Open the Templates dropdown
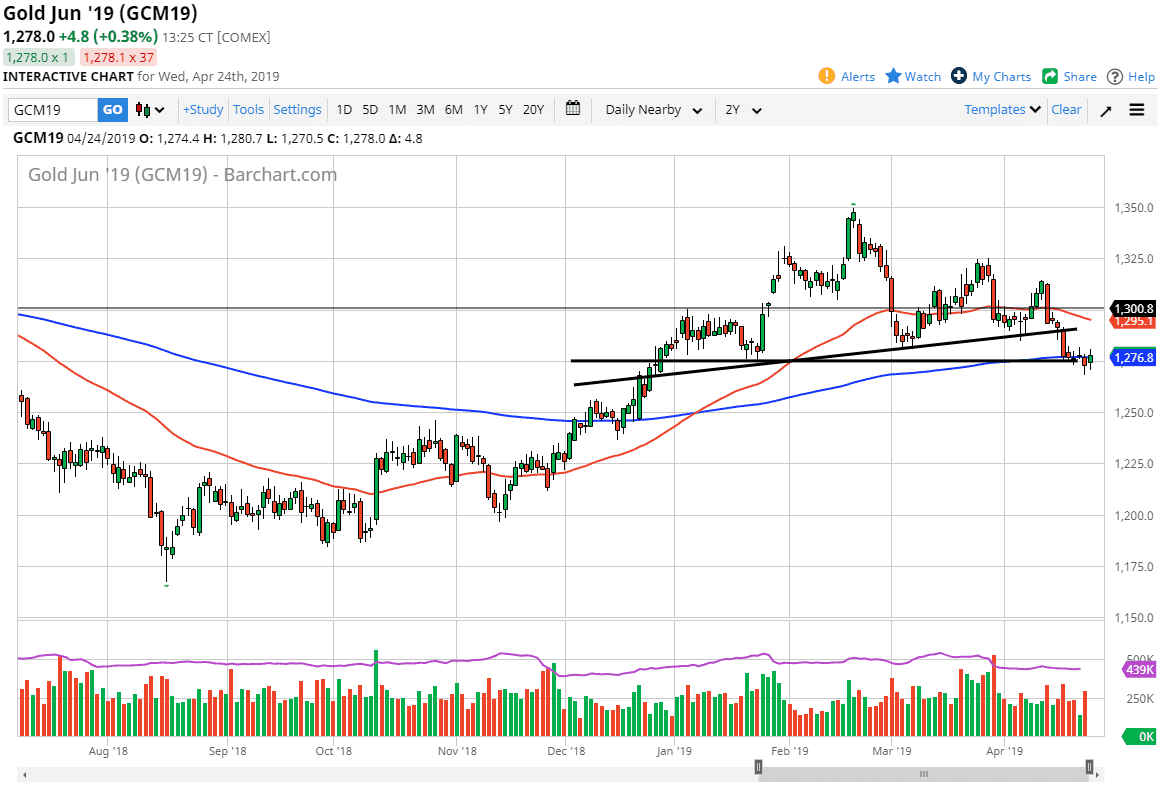The width and height of the screenshot is (1162, 791). pyautogui.click(x=1001, y=110)
